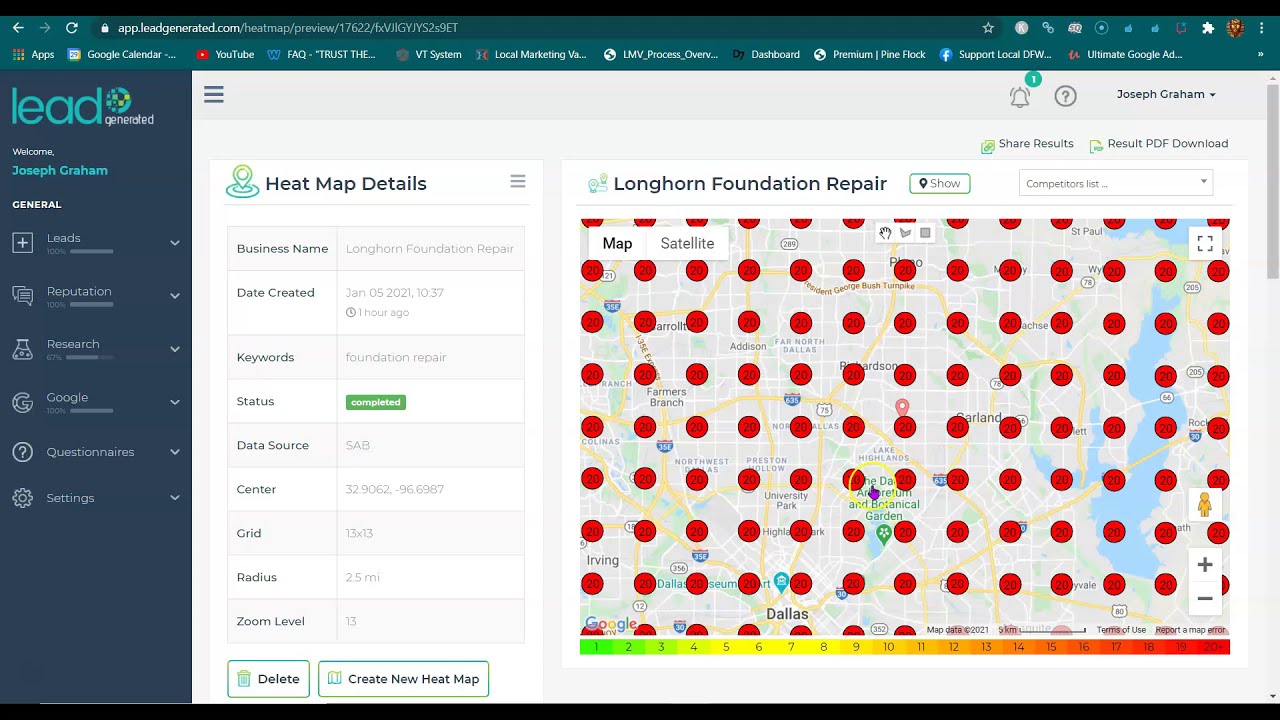
Task: Open the Competitors list dropdown
Action: (x=1116, y=183)
